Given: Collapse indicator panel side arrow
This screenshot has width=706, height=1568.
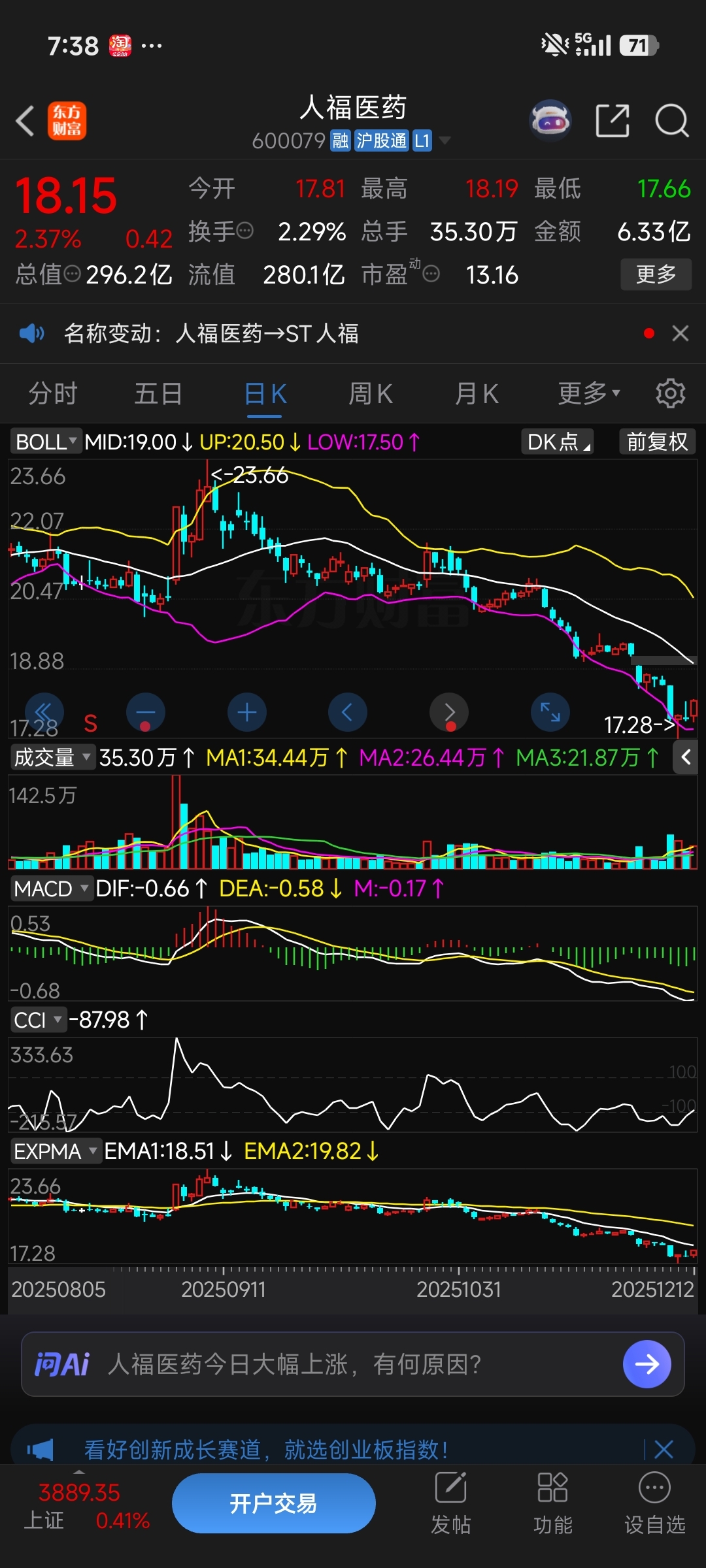Looking at the screenshot, I should point(686,757).
